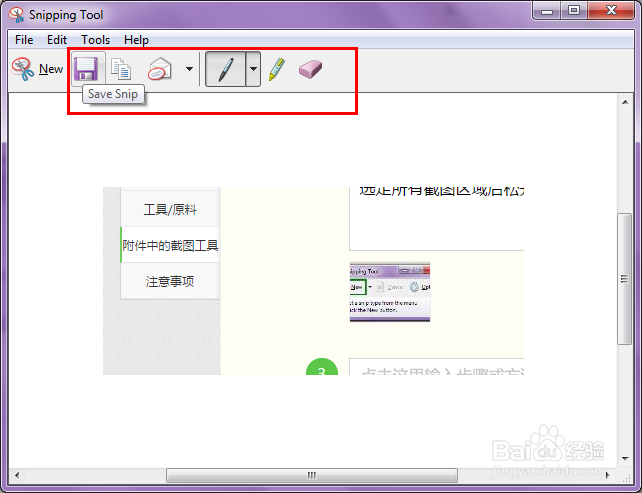This screenshot has height=493, width=642.
Task: Select the Pen tool
Action: coord(225,69)
